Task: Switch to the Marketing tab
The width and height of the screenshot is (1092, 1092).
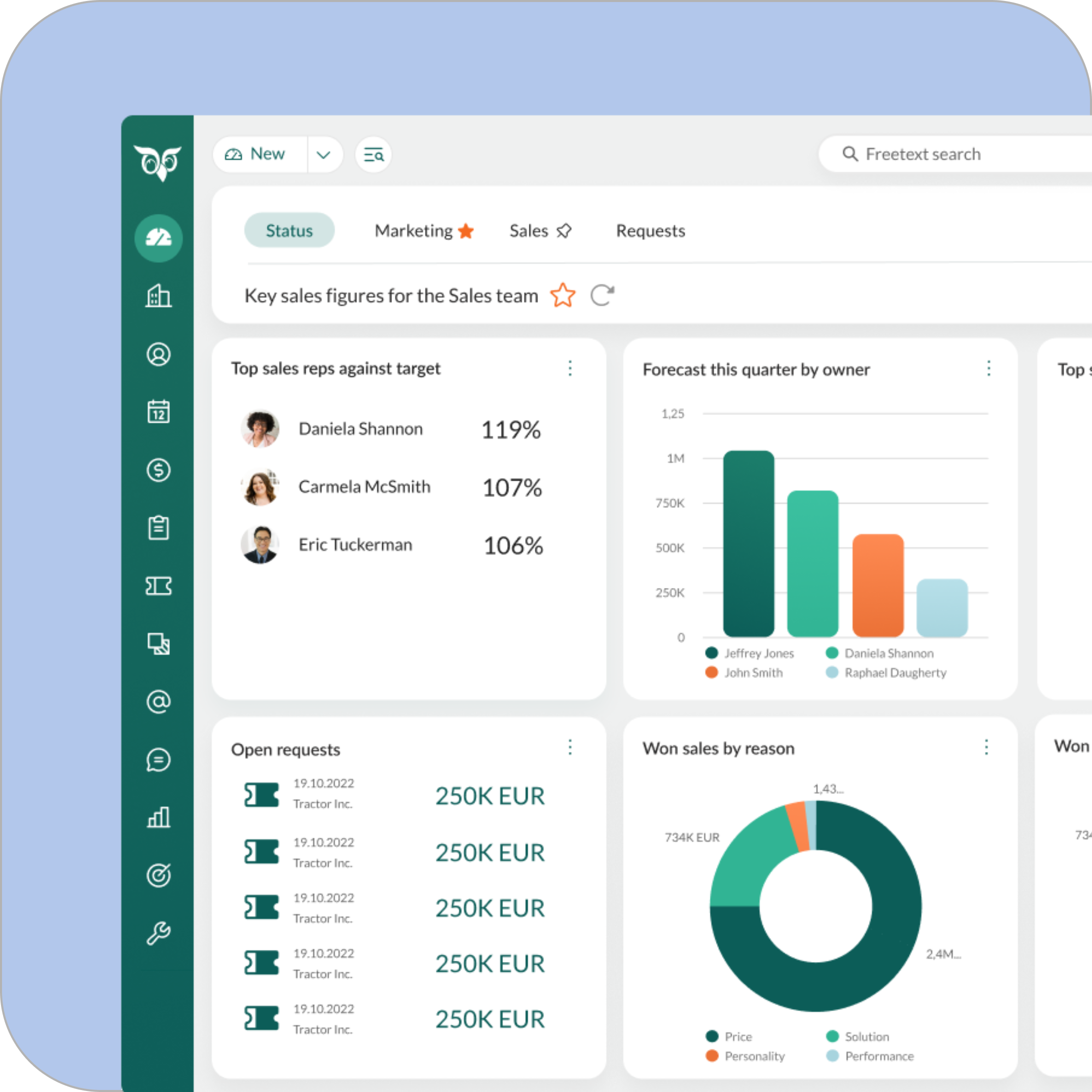Action: (x=413, y=231)
